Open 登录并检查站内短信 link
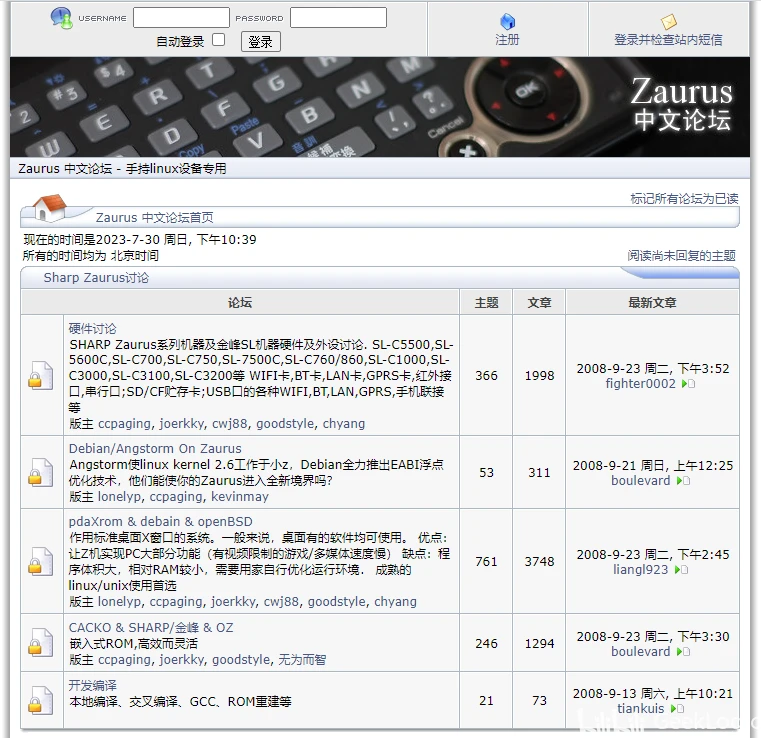The image size is (761, 738). click(x=668, y=40)
